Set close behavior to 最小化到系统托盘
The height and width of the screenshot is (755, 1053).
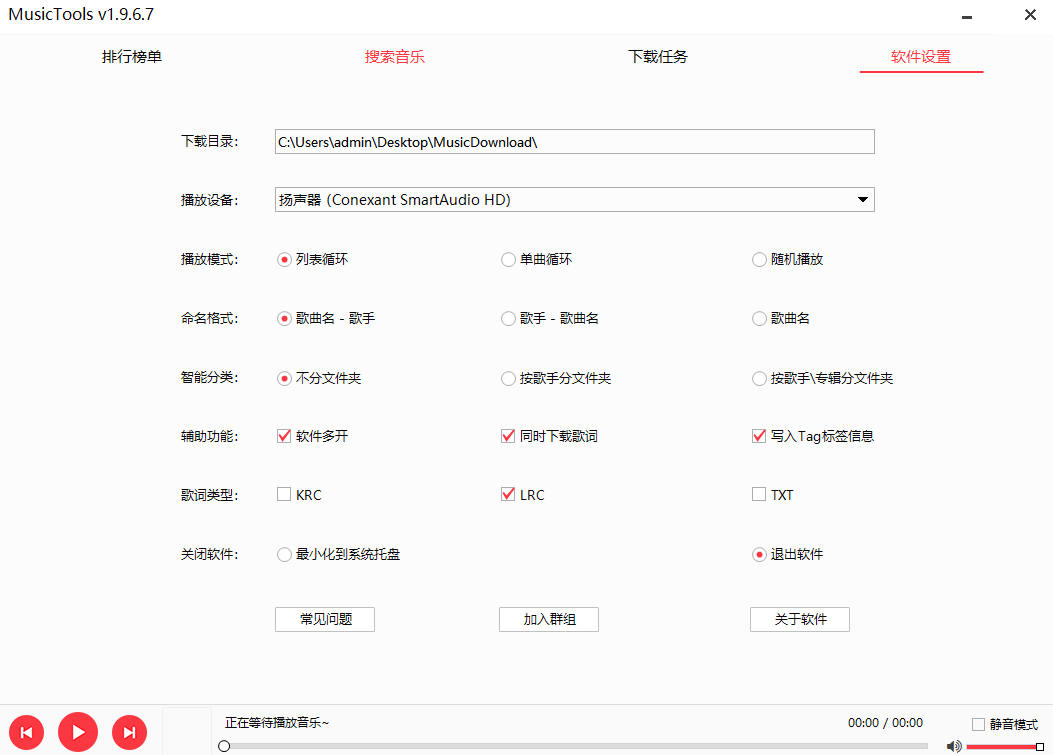(283, 553)
